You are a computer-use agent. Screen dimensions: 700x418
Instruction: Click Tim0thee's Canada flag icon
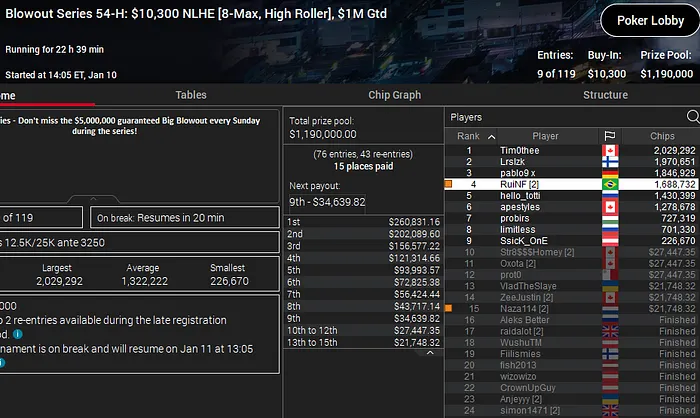click(610, 151)
